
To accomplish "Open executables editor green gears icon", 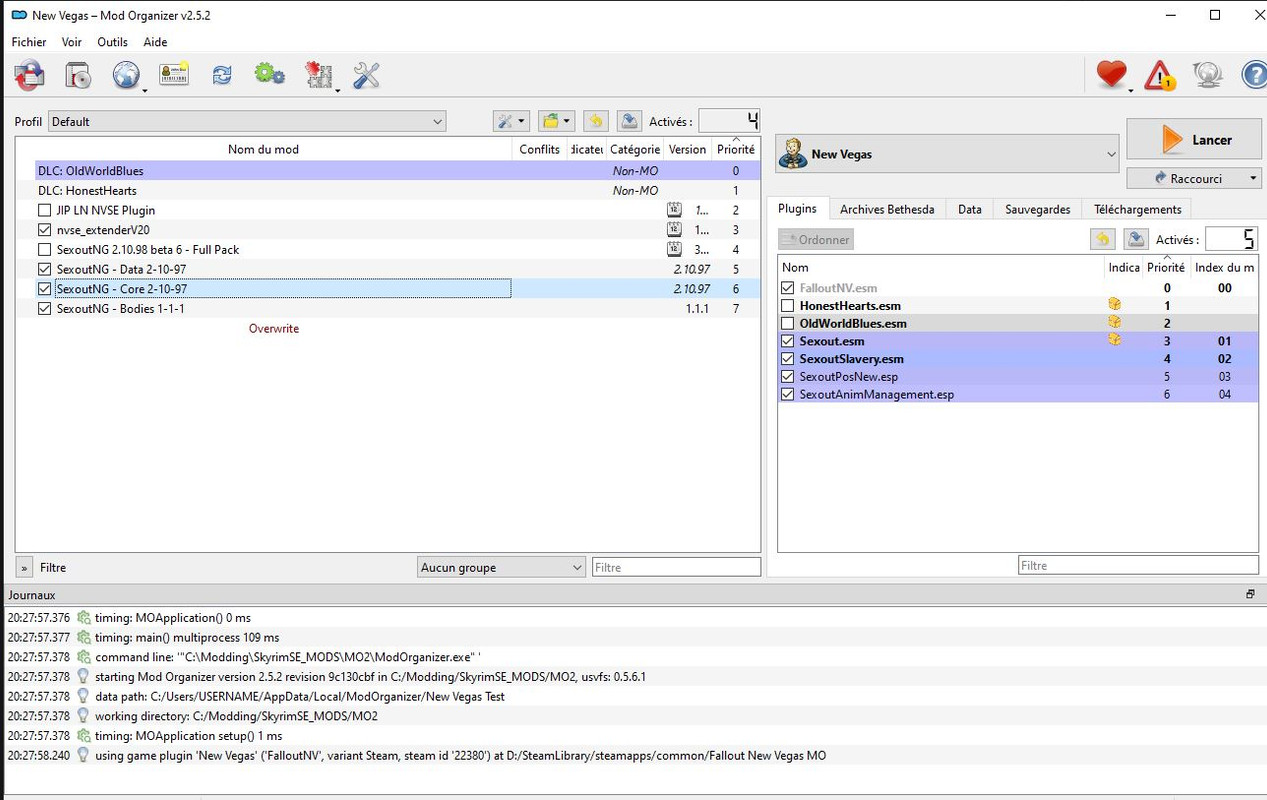I will tap(269, 75).
